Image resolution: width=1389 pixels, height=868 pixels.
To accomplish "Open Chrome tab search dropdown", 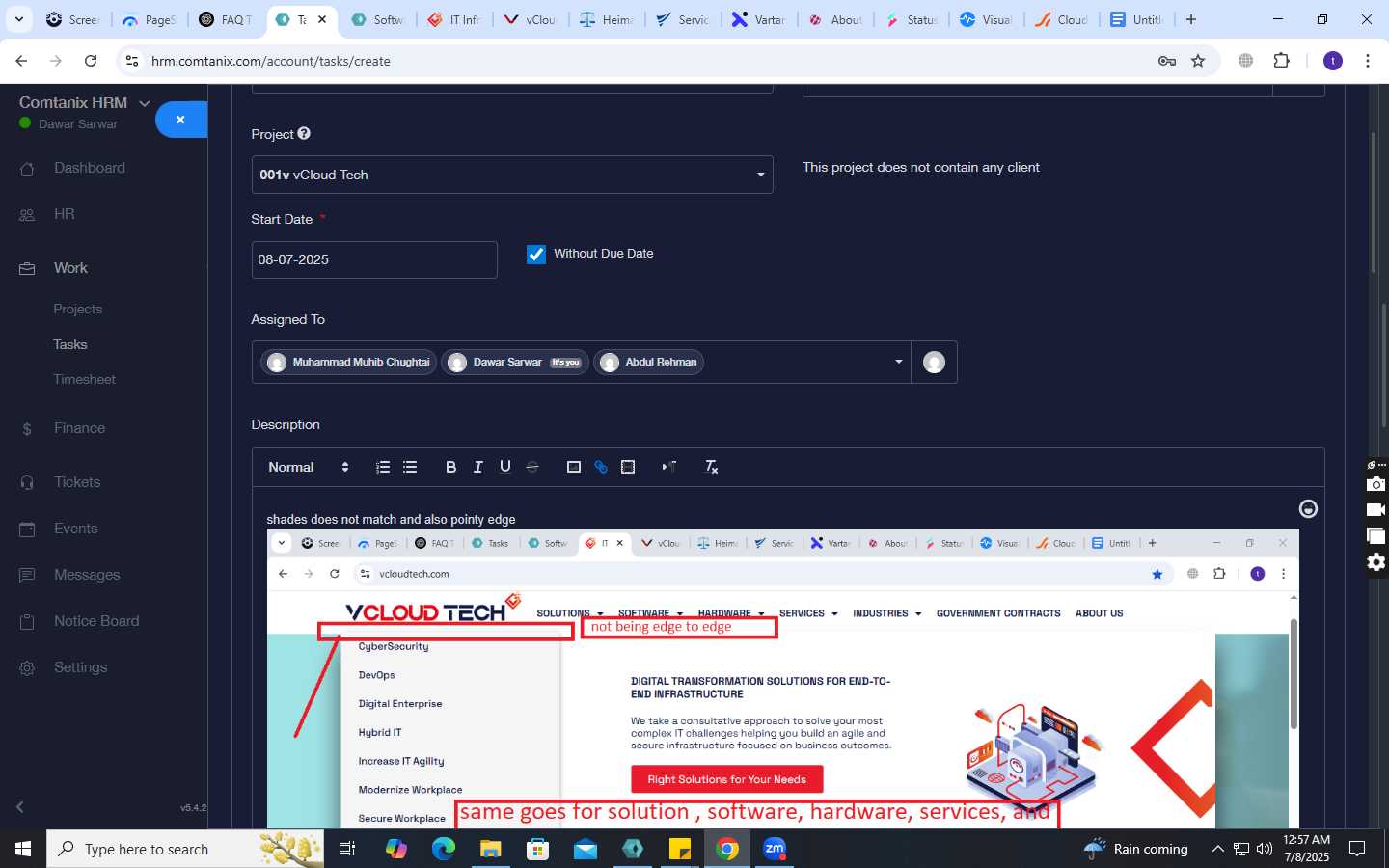I will [19, 19].
